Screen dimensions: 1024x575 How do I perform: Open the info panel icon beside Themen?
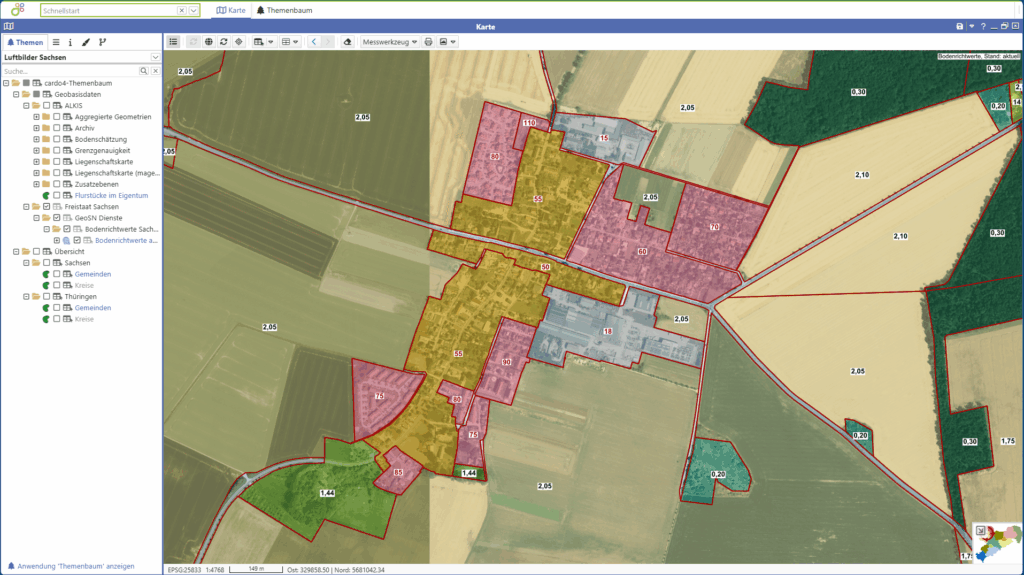click(x=70, y=42)
